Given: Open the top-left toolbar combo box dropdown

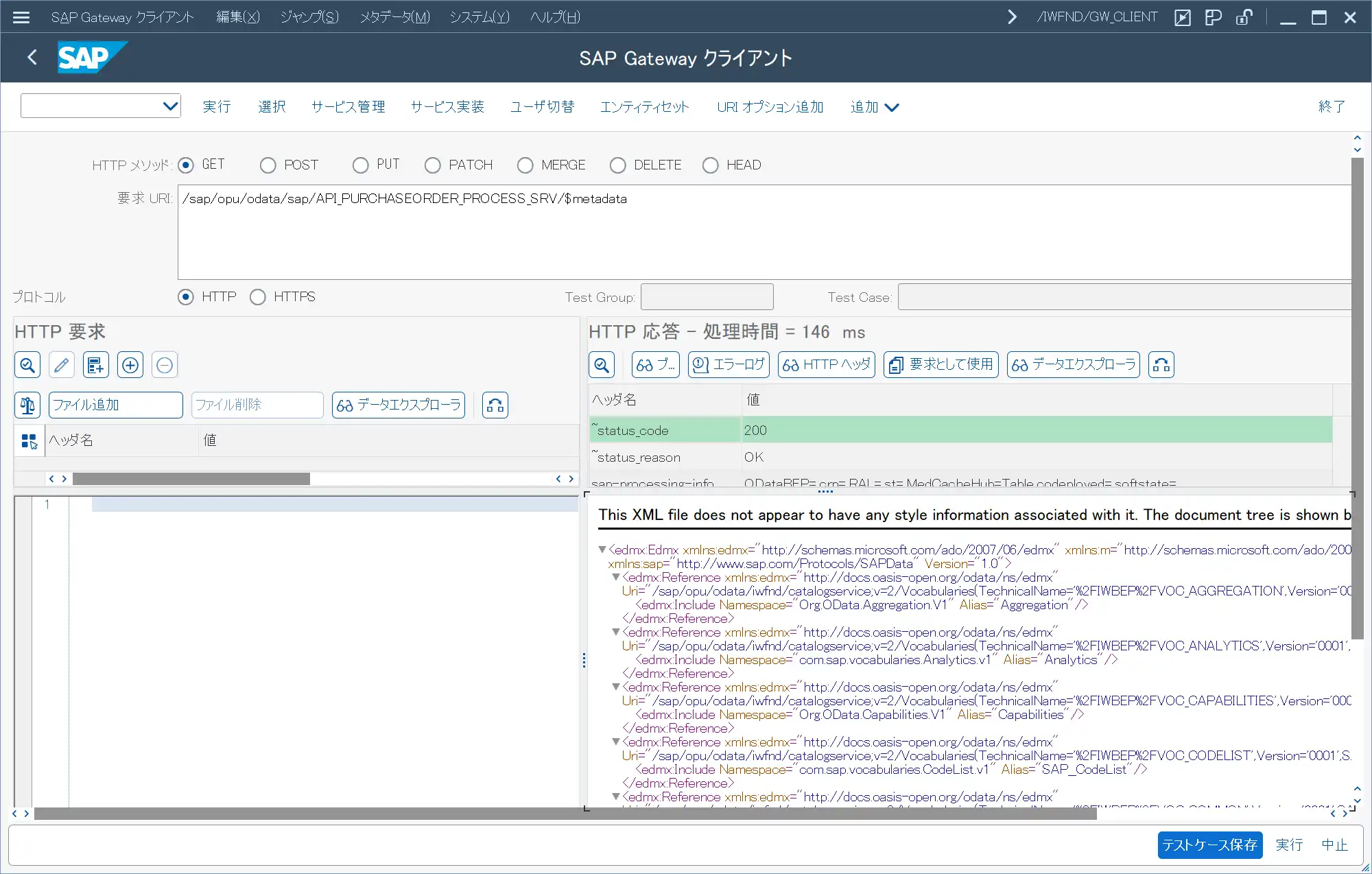Looking at the screenshot, I should tap(170, 106).
